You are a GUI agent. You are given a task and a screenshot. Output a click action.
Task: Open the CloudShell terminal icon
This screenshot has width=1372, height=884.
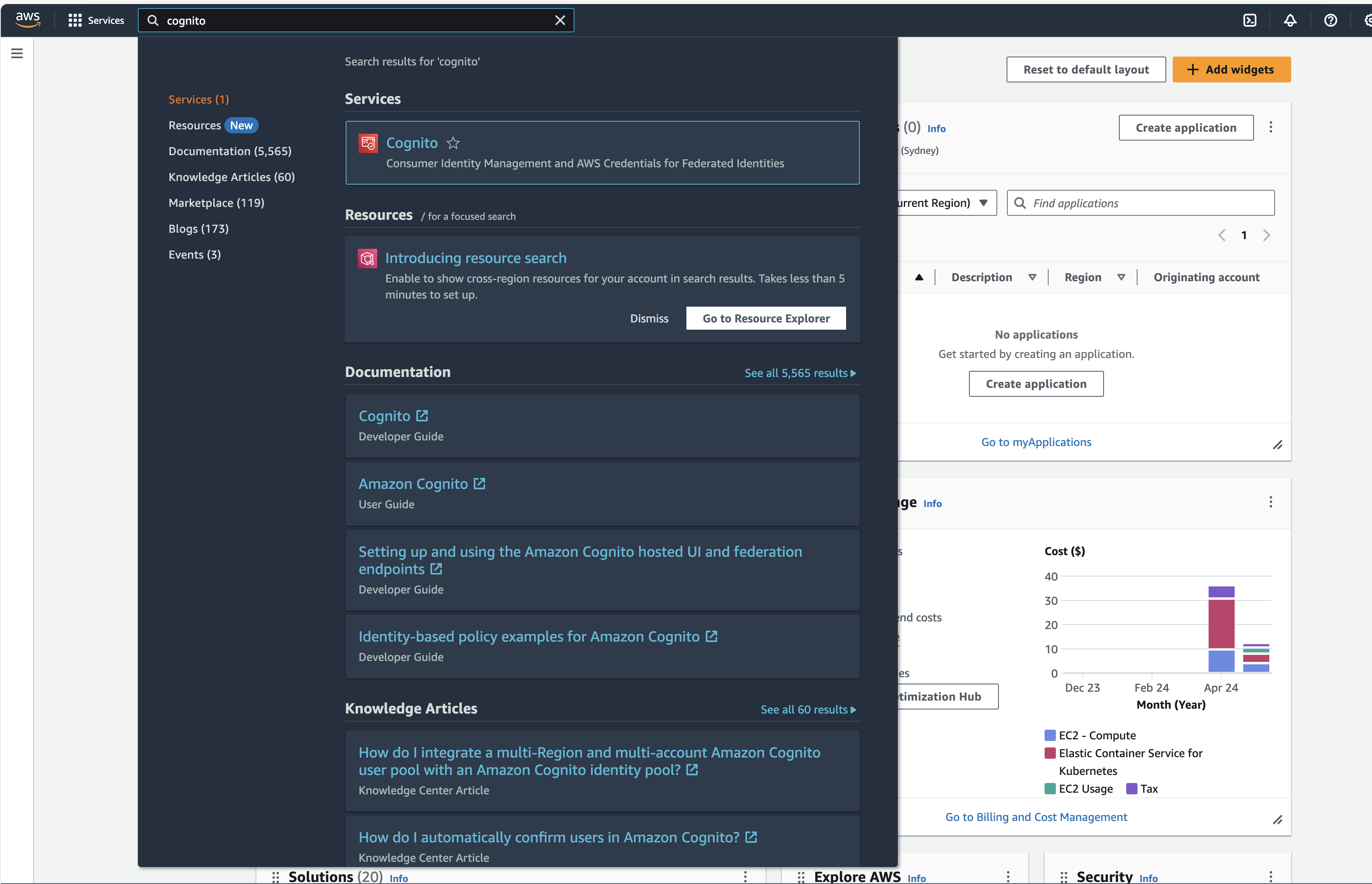(1250, 21)
